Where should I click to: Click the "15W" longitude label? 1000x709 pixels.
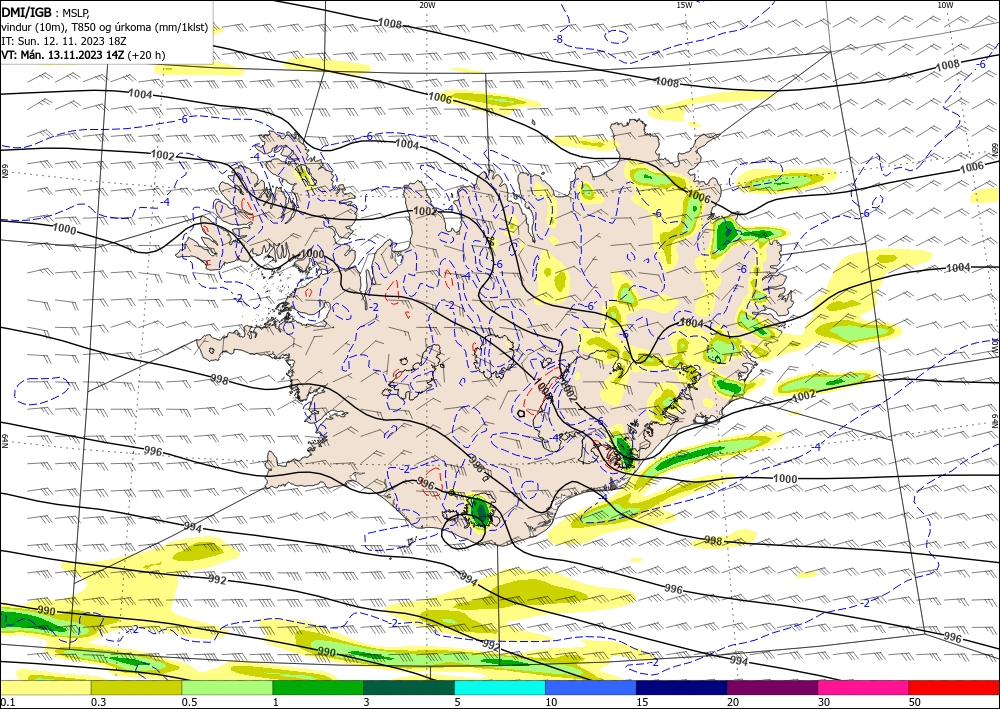pos(684,5)
